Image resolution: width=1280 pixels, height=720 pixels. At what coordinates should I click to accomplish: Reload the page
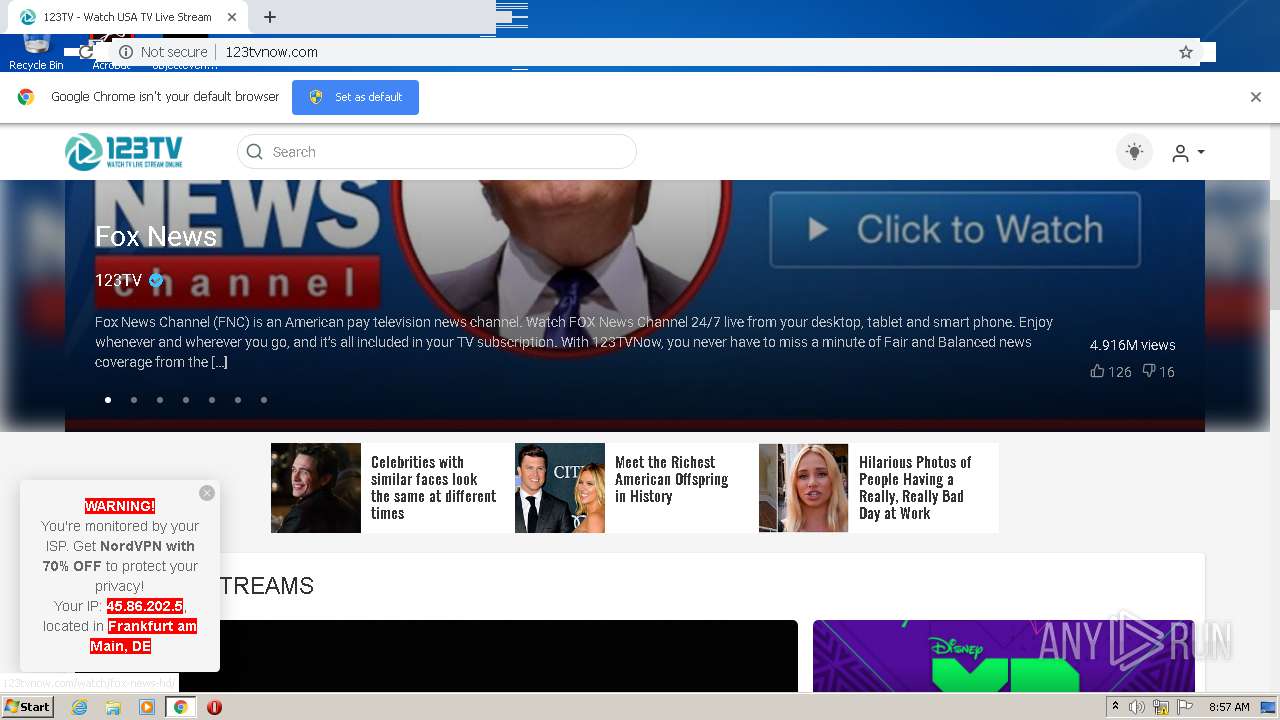point(86,52)
